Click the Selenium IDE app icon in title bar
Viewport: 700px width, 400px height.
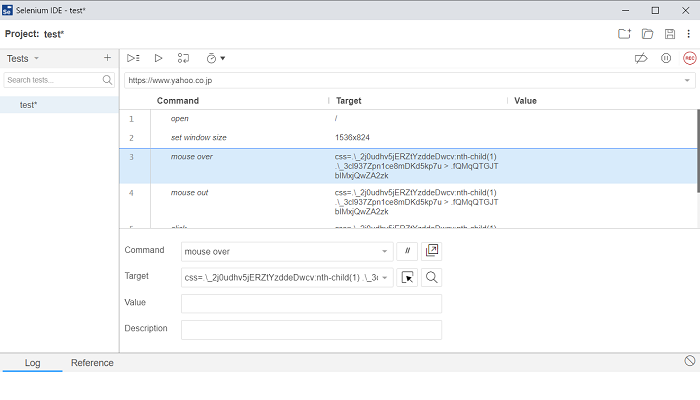coord(7,10)
